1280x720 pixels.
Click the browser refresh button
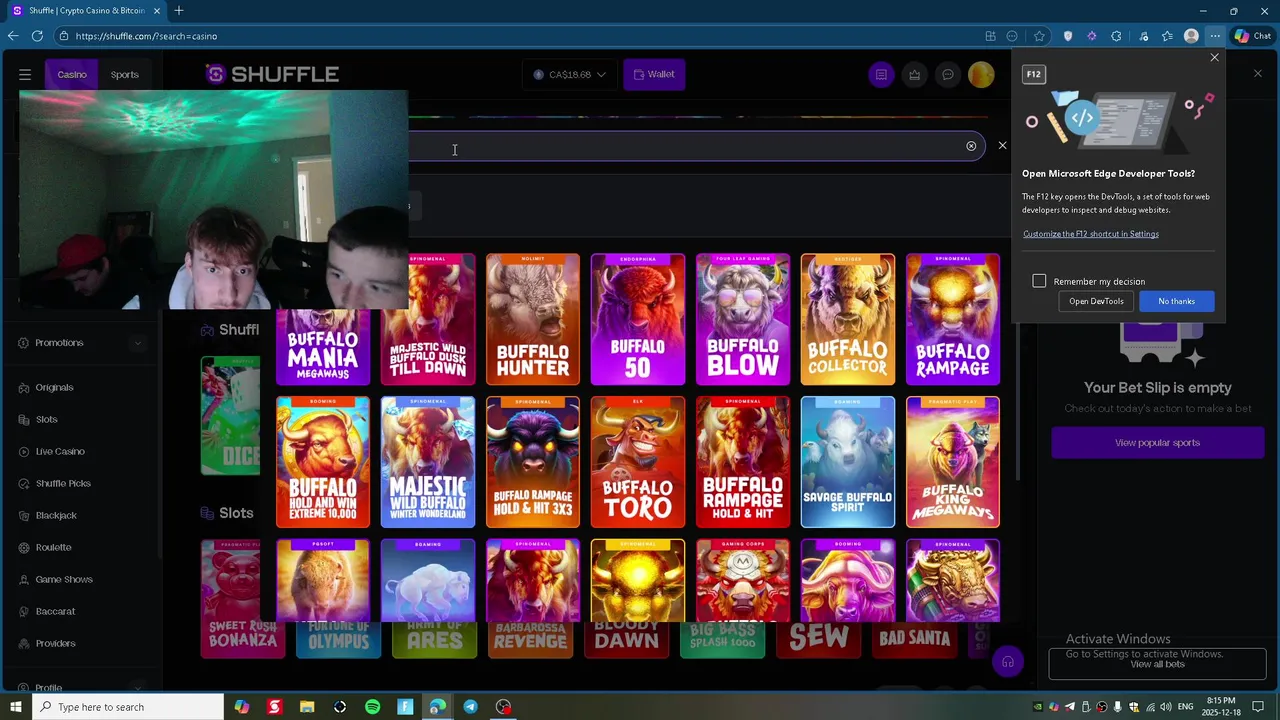(37, 36)
